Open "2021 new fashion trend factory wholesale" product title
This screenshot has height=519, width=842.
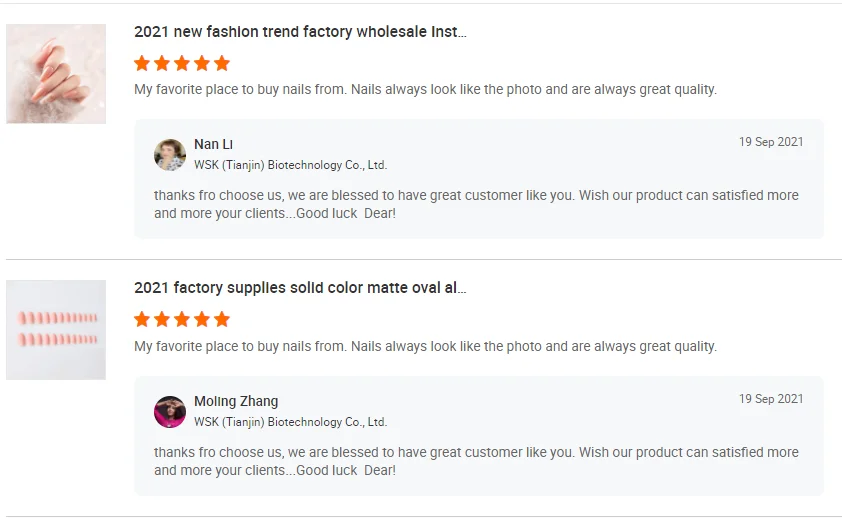(x=300, y=32)
